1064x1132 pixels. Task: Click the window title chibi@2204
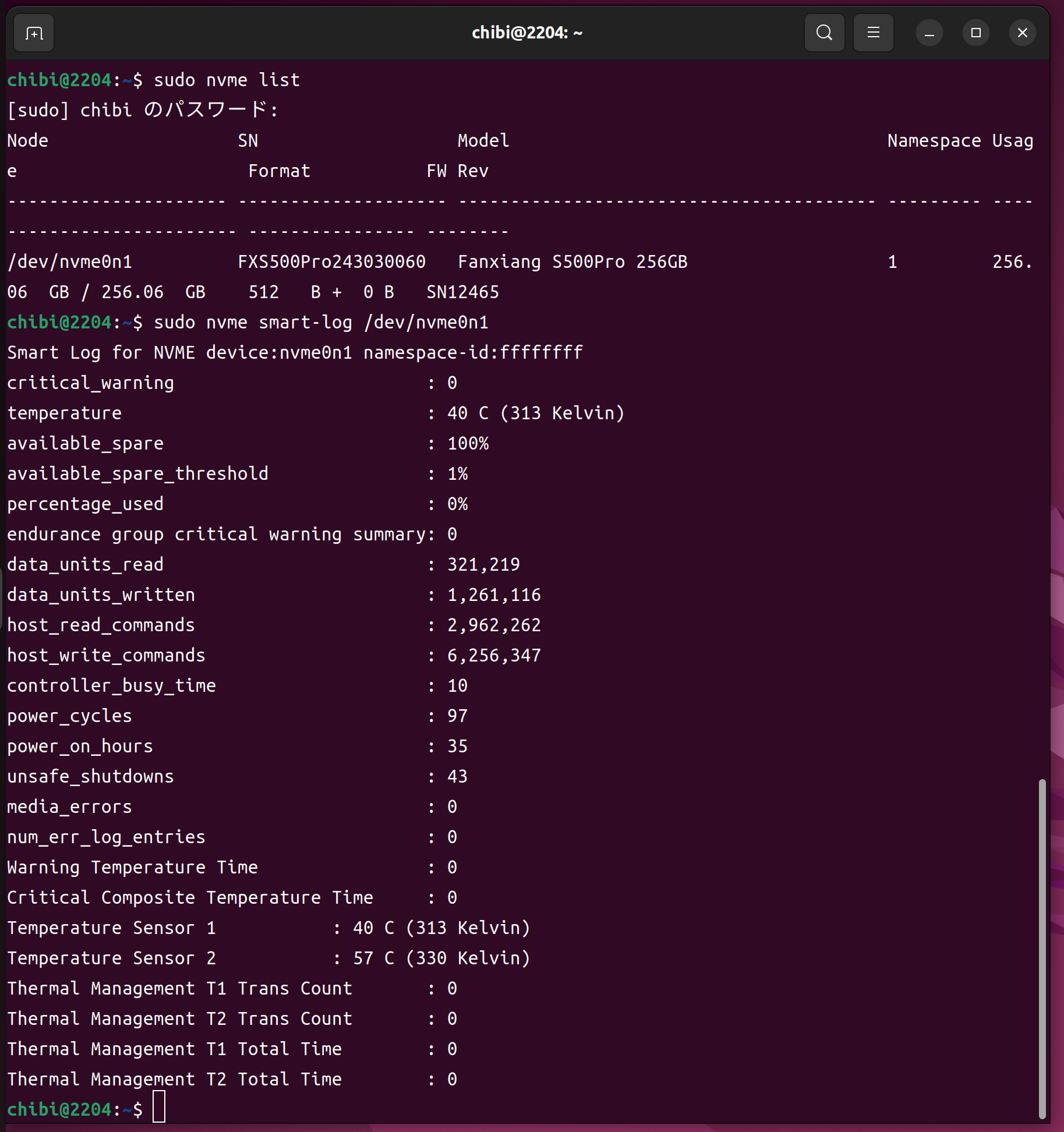[x=526, y=33]
